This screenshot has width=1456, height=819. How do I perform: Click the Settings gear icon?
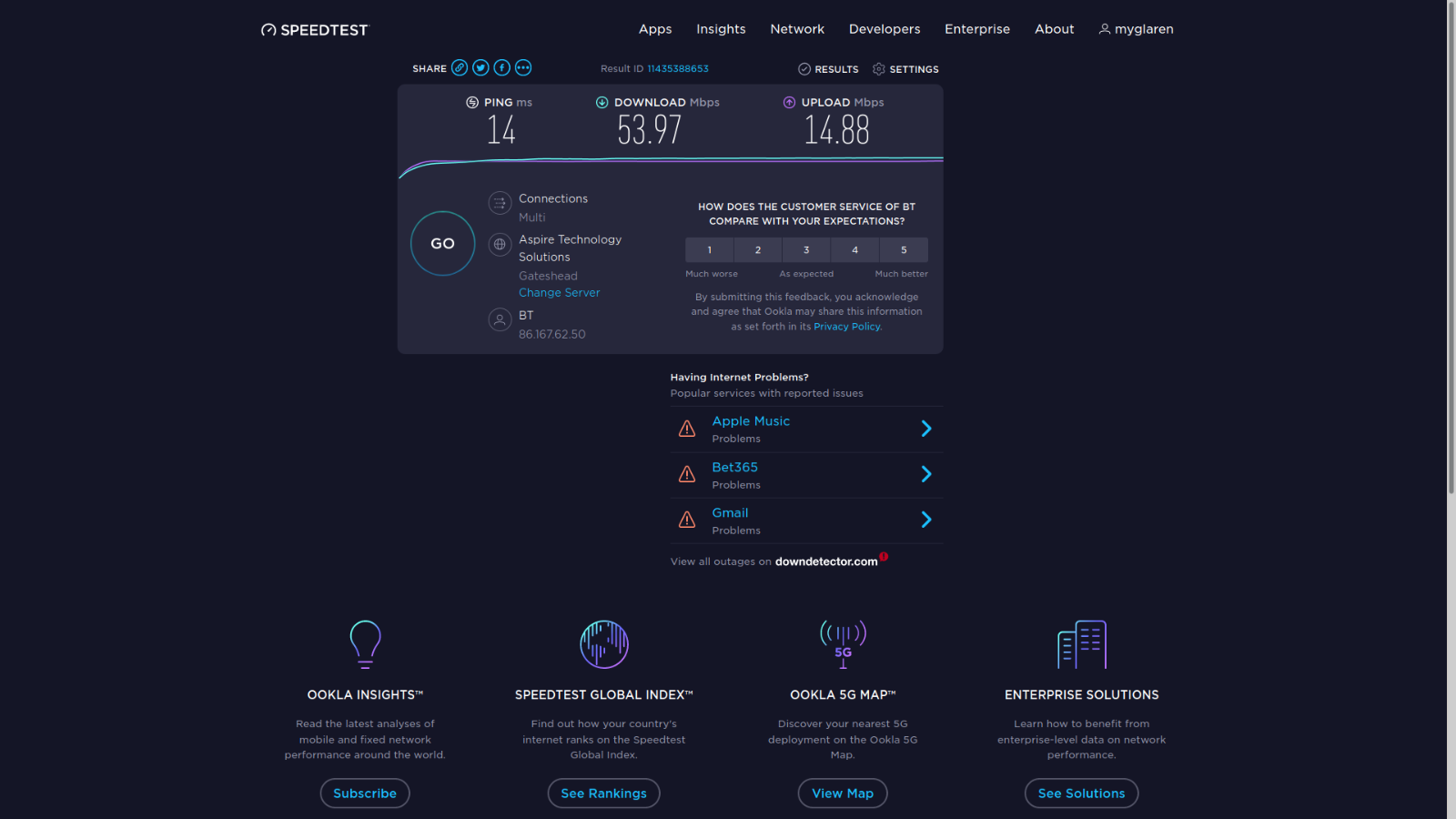(879, 69)
